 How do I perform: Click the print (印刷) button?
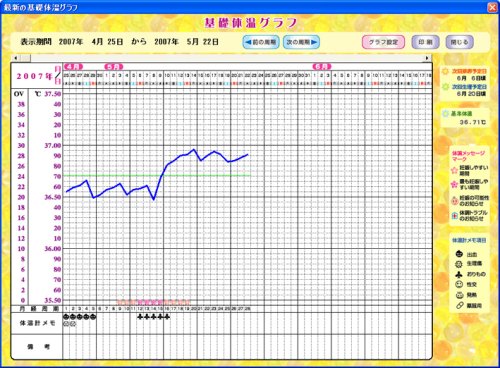point(425,42)
